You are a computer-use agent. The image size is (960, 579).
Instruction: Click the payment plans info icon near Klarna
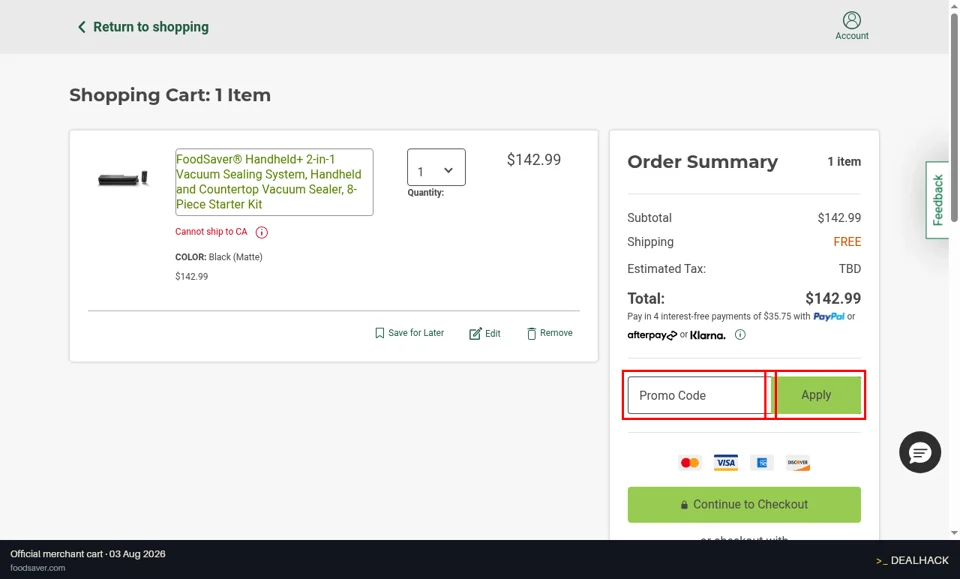[x=740, y=335]
